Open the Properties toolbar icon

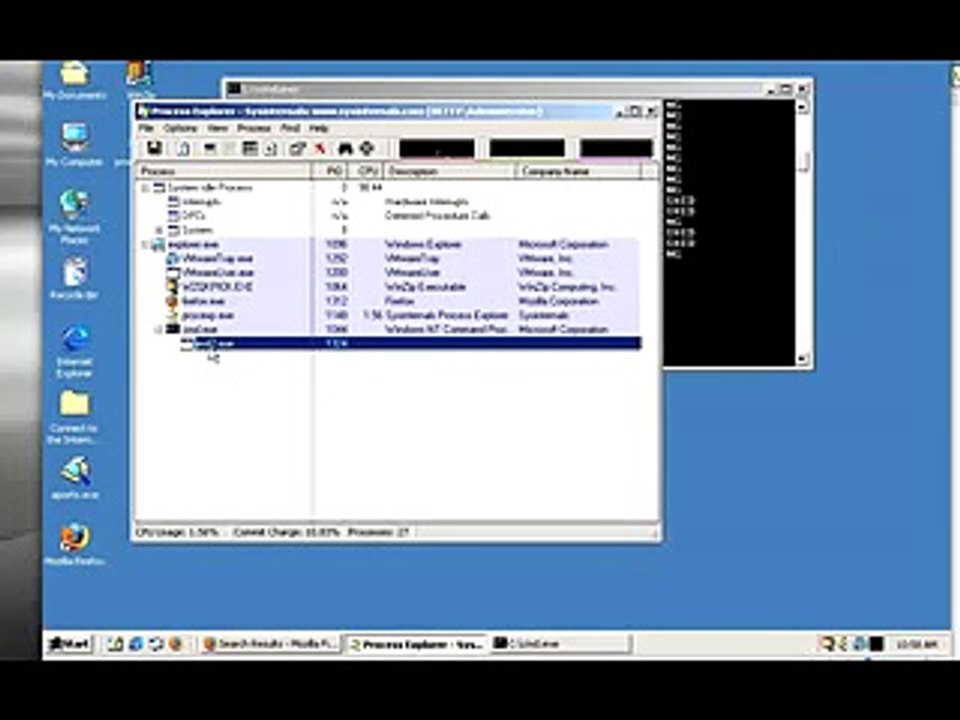[x=298, y=148]
